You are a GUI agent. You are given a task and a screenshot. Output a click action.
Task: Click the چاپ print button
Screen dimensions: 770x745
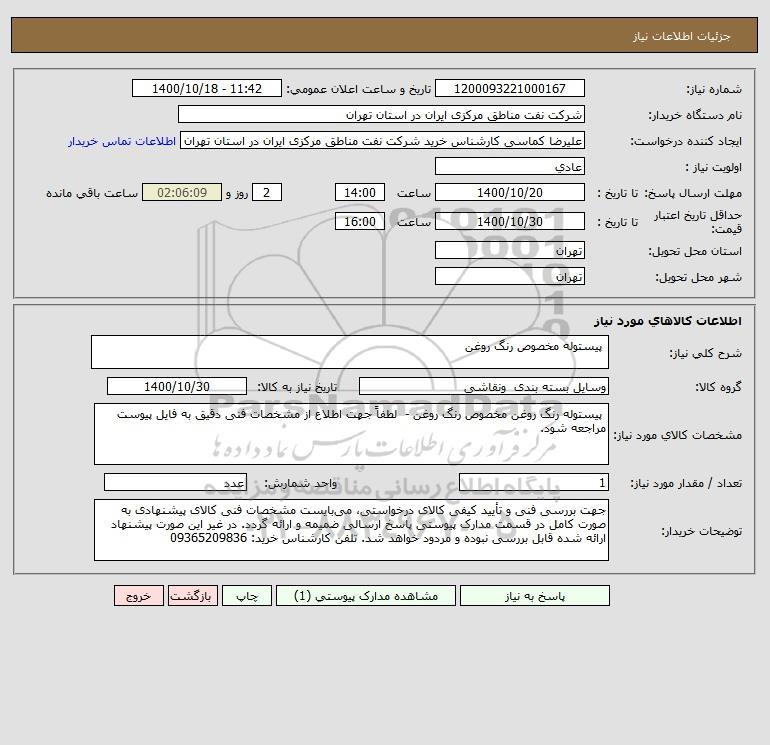[x=247, y=596]
